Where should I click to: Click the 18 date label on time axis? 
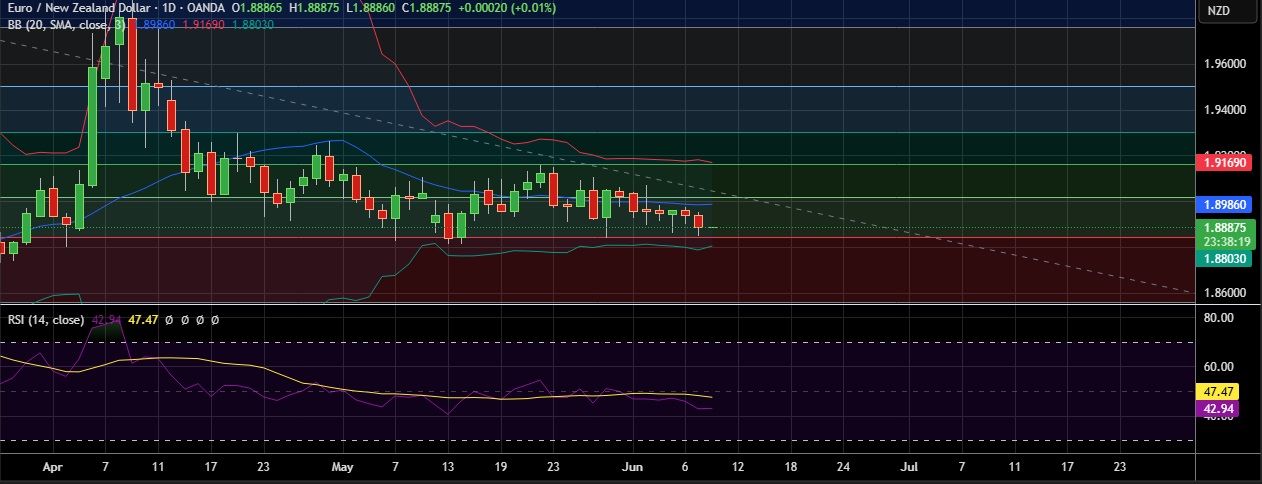790,467
